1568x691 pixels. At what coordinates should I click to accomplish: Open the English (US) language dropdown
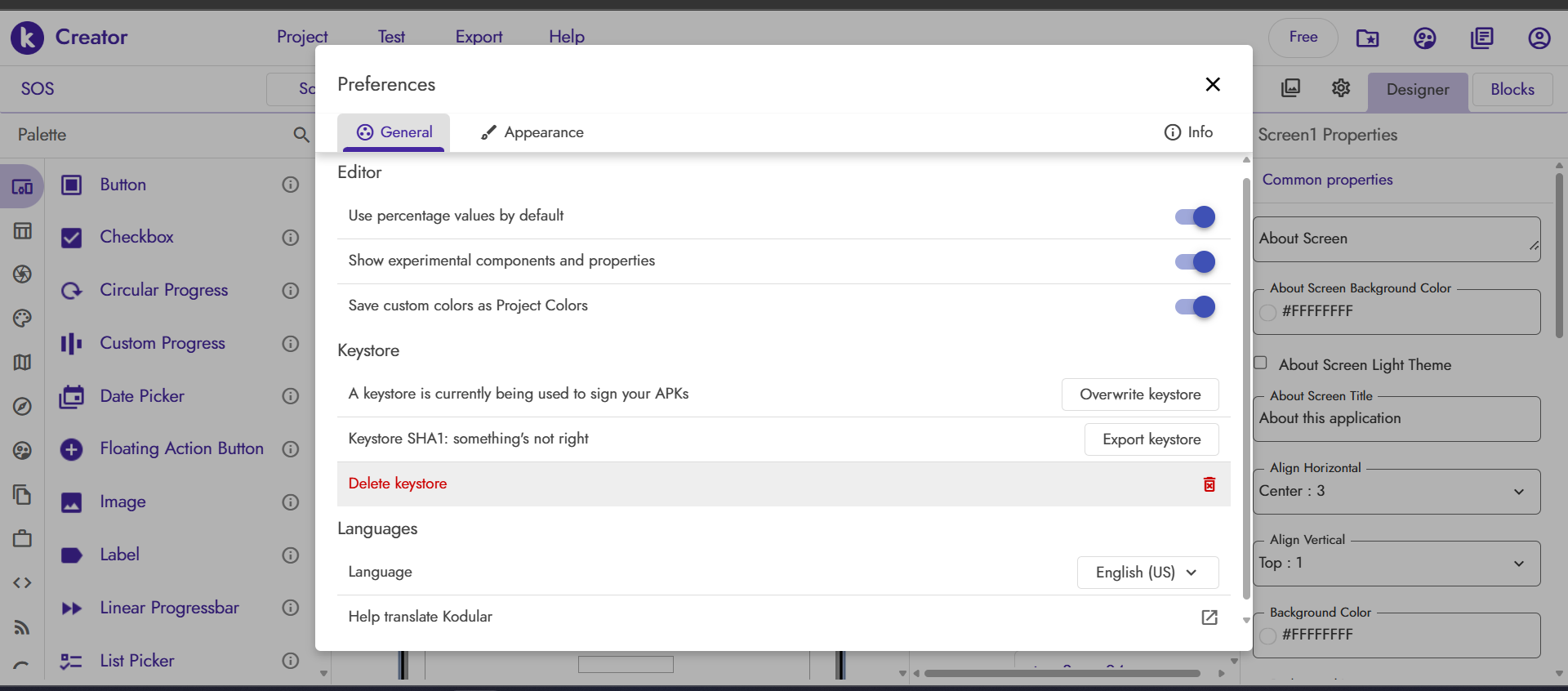click(x=1147, y=573)
